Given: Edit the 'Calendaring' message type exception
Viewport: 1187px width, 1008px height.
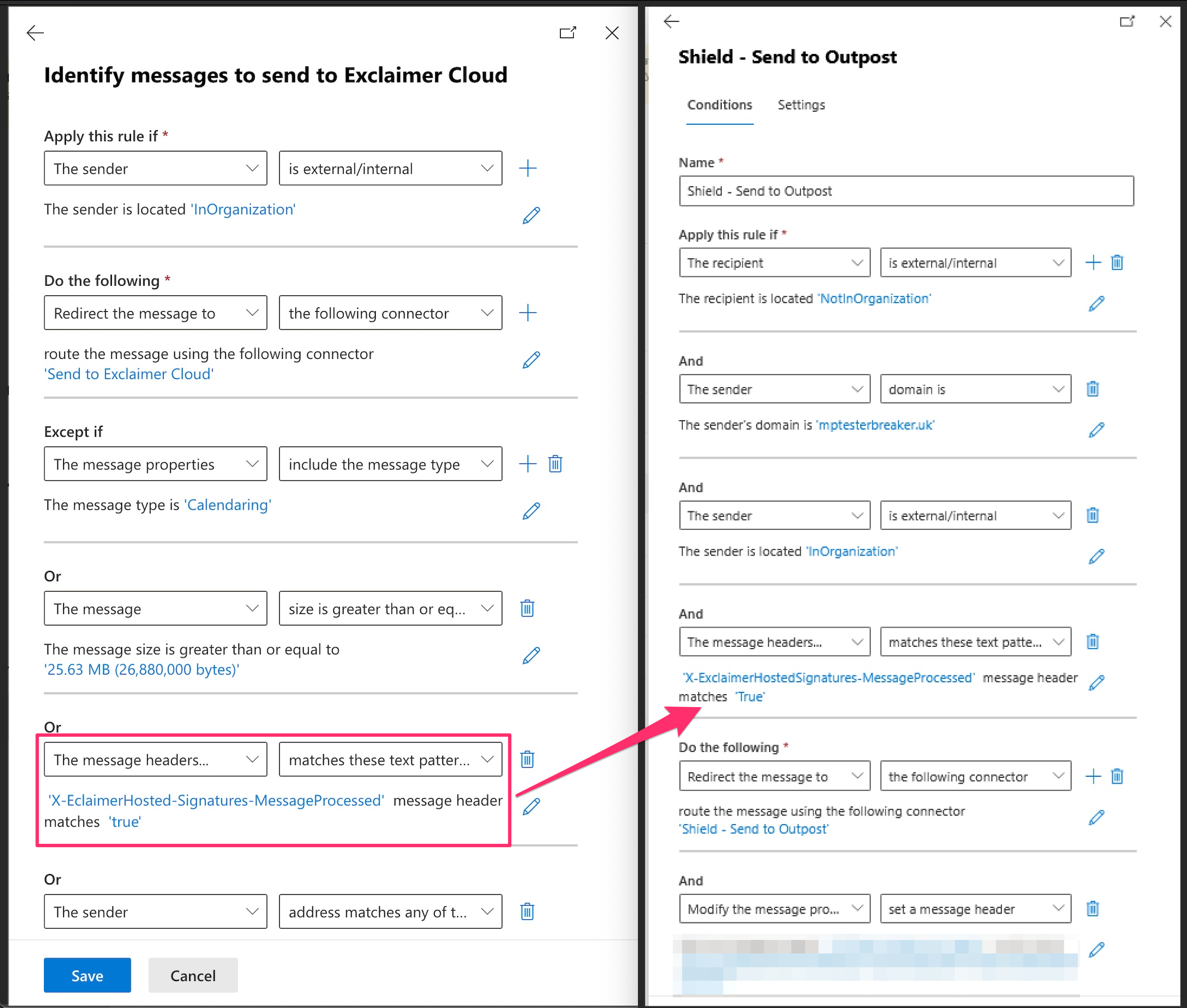Looking at the screenshot, I should pyautogui.click(x=531, y=511).
